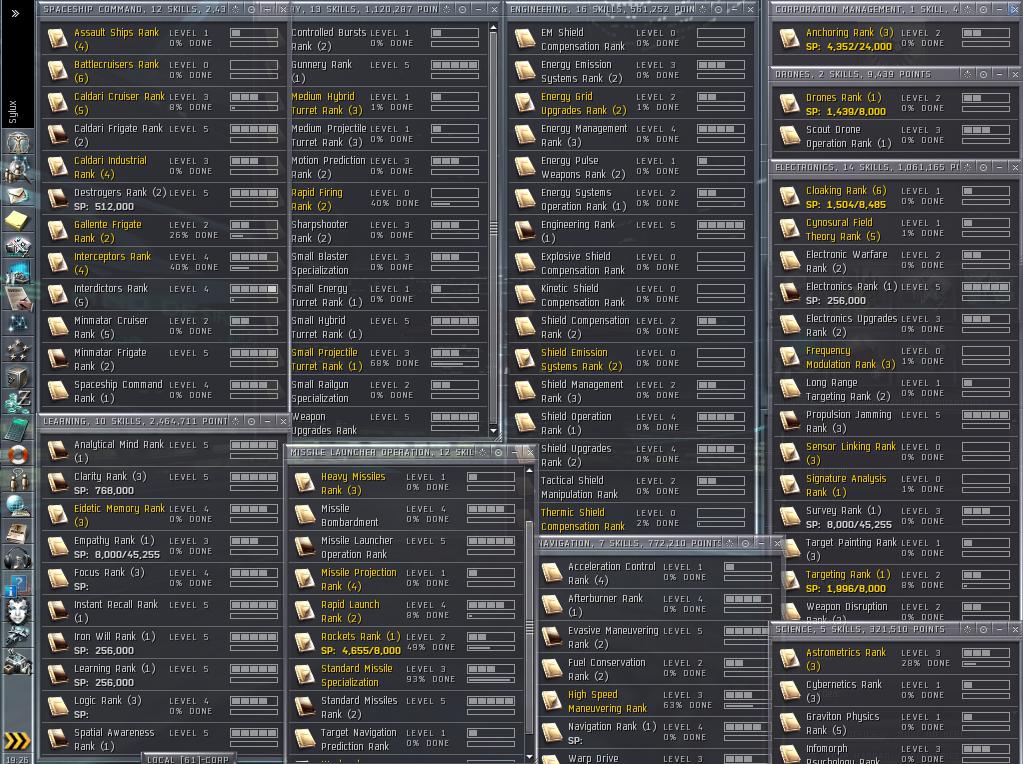Switch to the LOCAL [61]-CORP chat tab

(188, 759)
